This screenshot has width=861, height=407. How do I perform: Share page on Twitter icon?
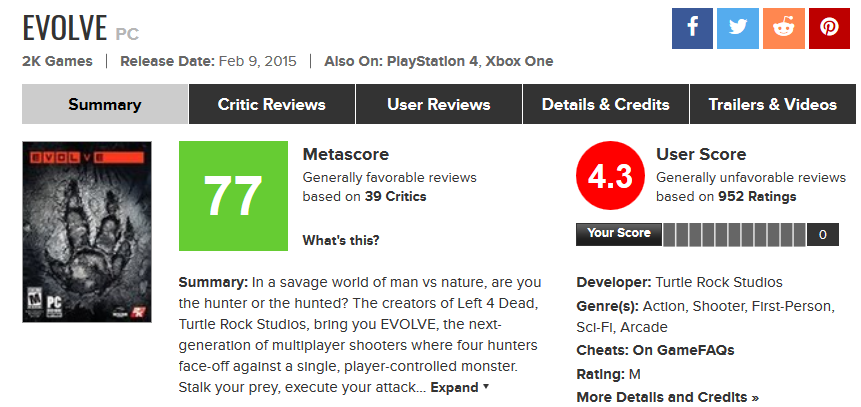[x=738, y=29]
